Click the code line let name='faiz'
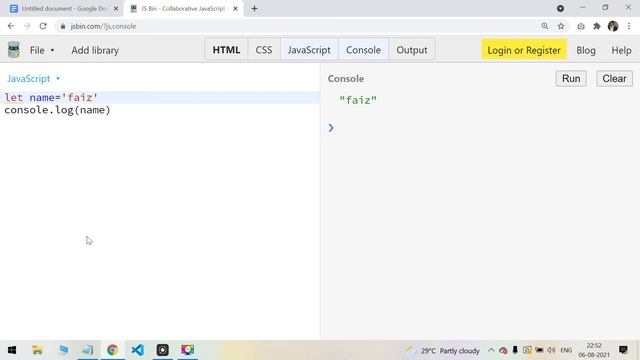The height and width of the screenshot is (360, 640). (x=51, y=97)
